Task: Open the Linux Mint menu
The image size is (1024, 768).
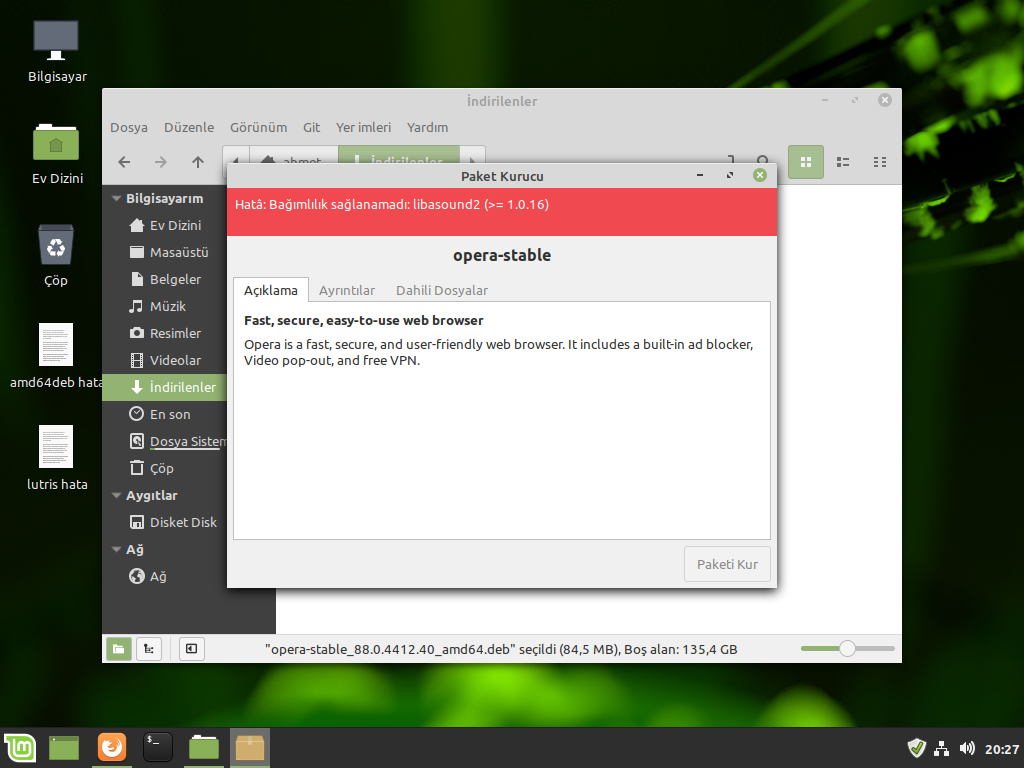Action: pyautogui.click(x=20, y=748)
